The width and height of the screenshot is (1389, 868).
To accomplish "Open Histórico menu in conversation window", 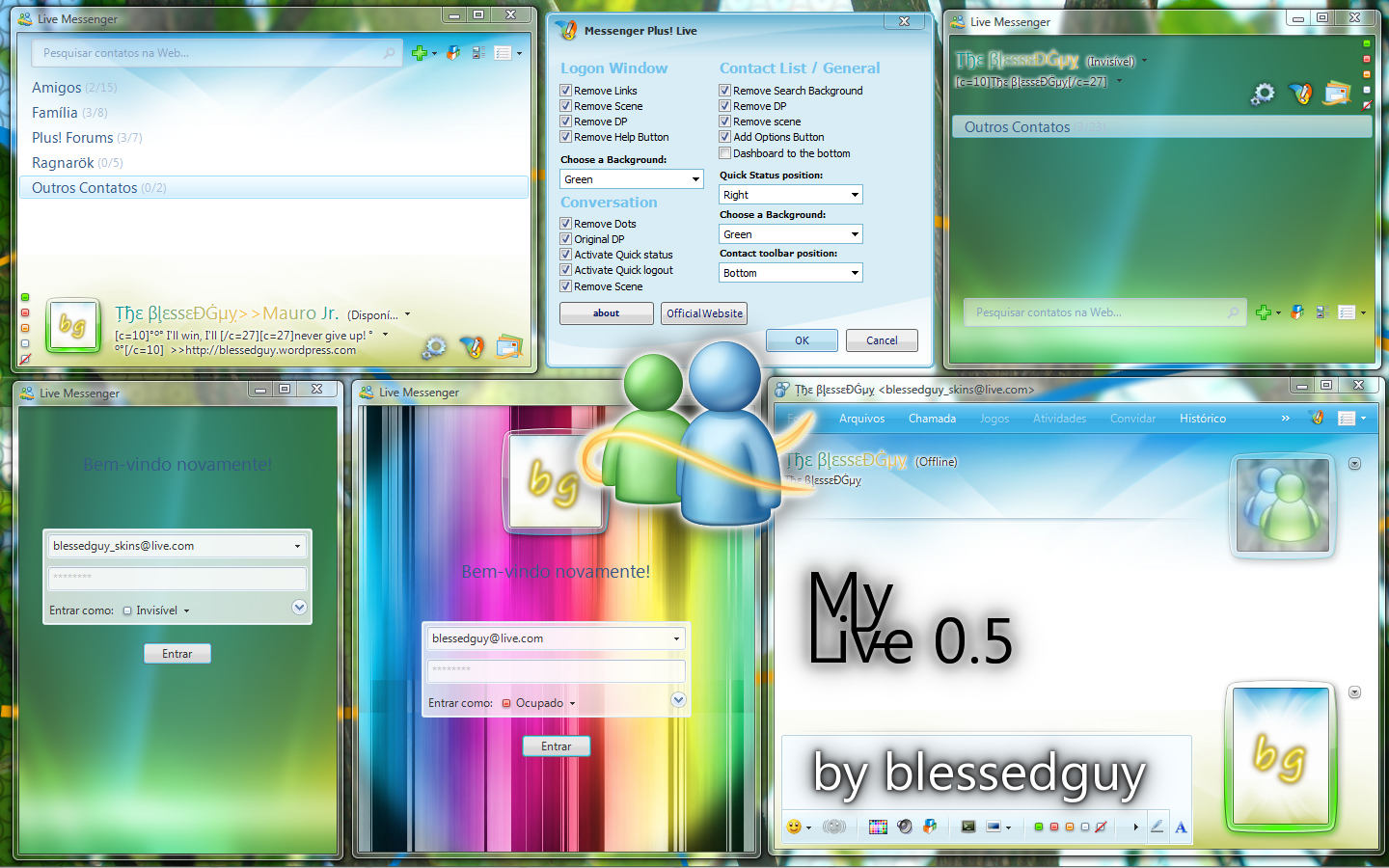I will pos(1202,419).
